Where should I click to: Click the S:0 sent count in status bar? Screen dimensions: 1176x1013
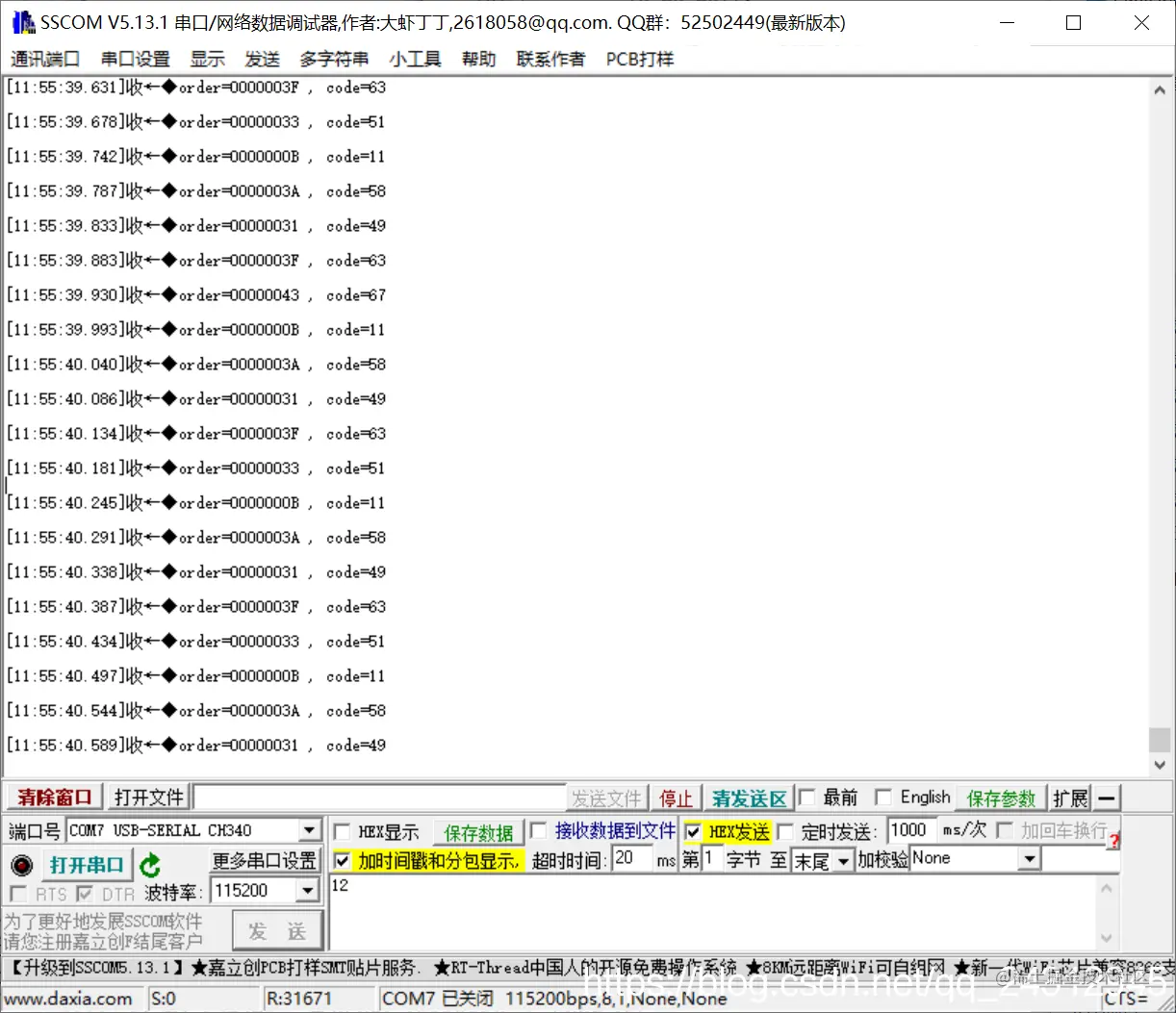(x=164, y=999)
